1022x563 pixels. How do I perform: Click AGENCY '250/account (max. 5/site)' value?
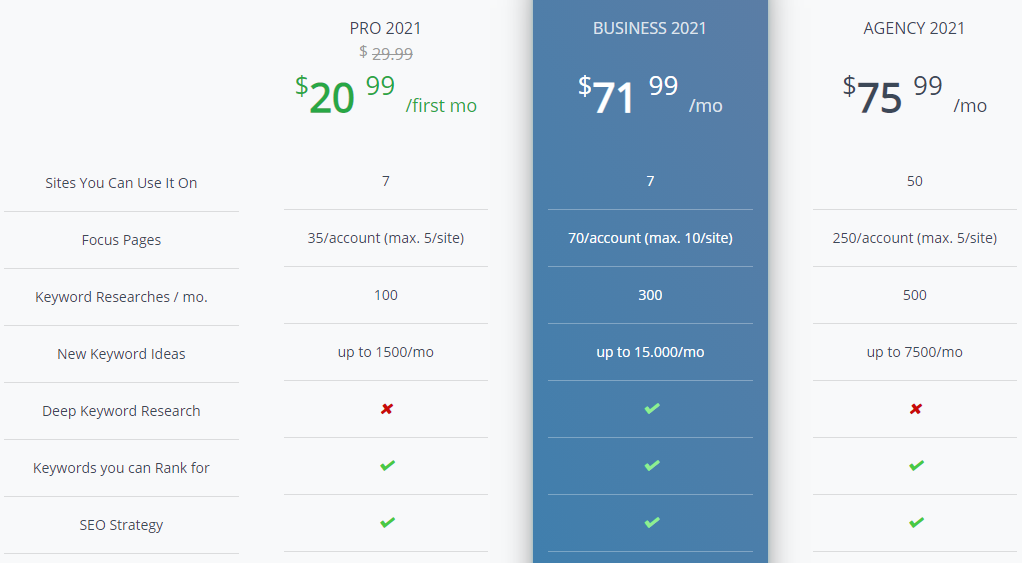[x=914, y=238]
